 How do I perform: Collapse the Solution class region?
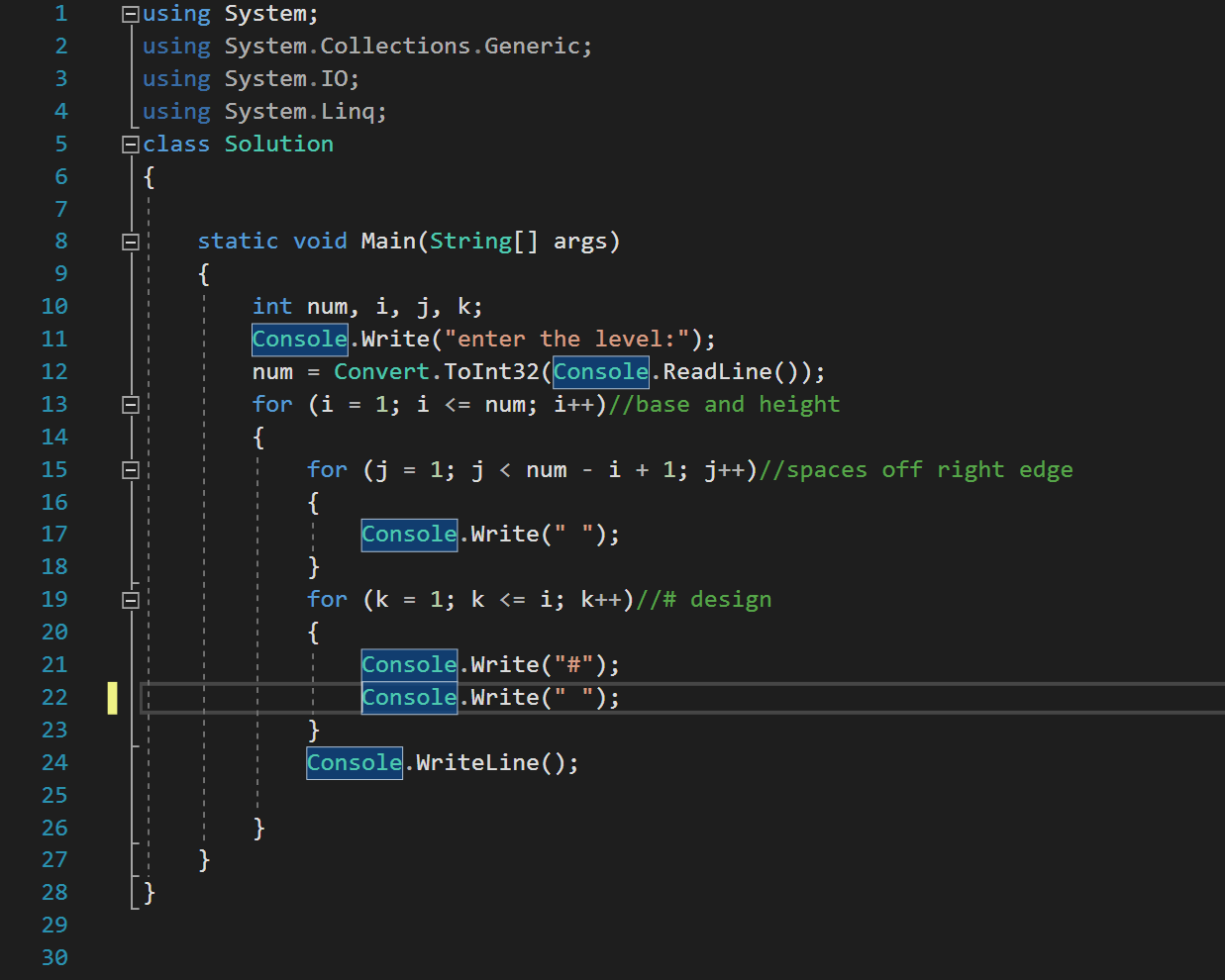pos(130,144)
